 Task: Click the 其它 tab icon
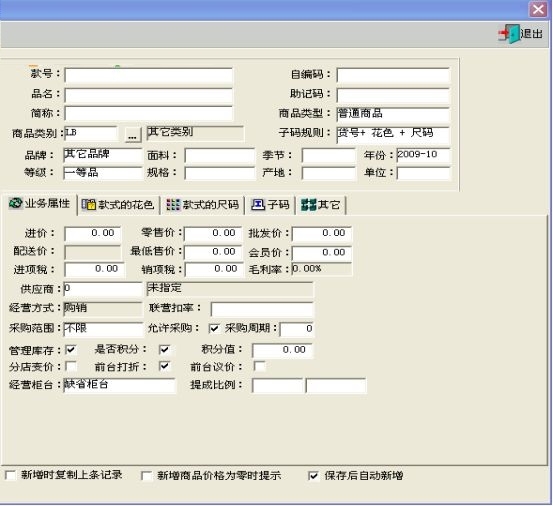tap(309, 205)
